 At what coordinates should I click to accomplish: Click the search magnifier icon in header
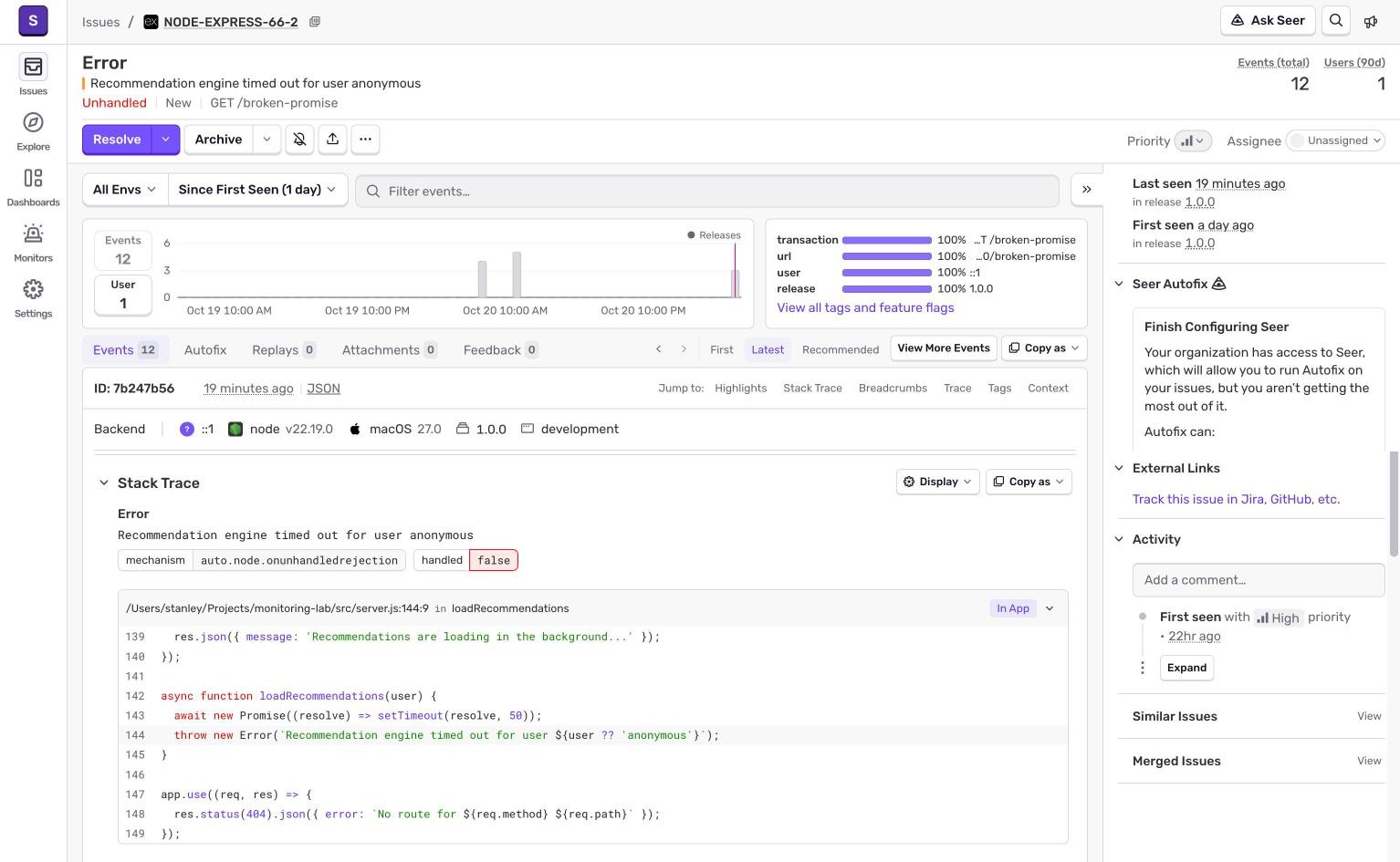coord(1336,21)
